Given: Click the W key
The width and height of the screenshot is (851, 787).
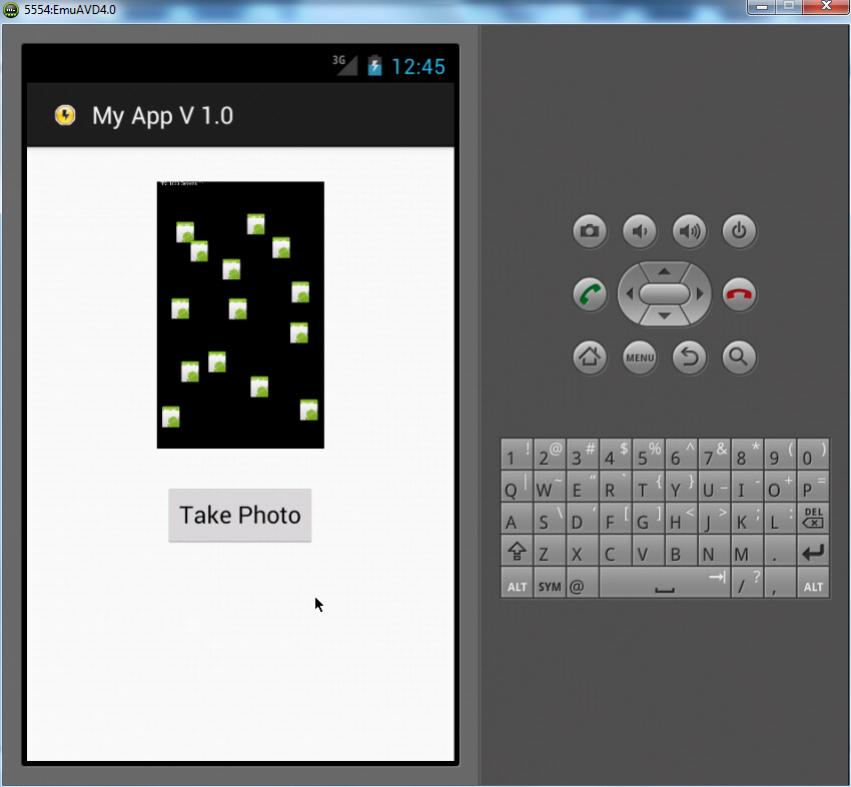Looking at the screenshot, I should pyautogui.click(x=549, y=486).
